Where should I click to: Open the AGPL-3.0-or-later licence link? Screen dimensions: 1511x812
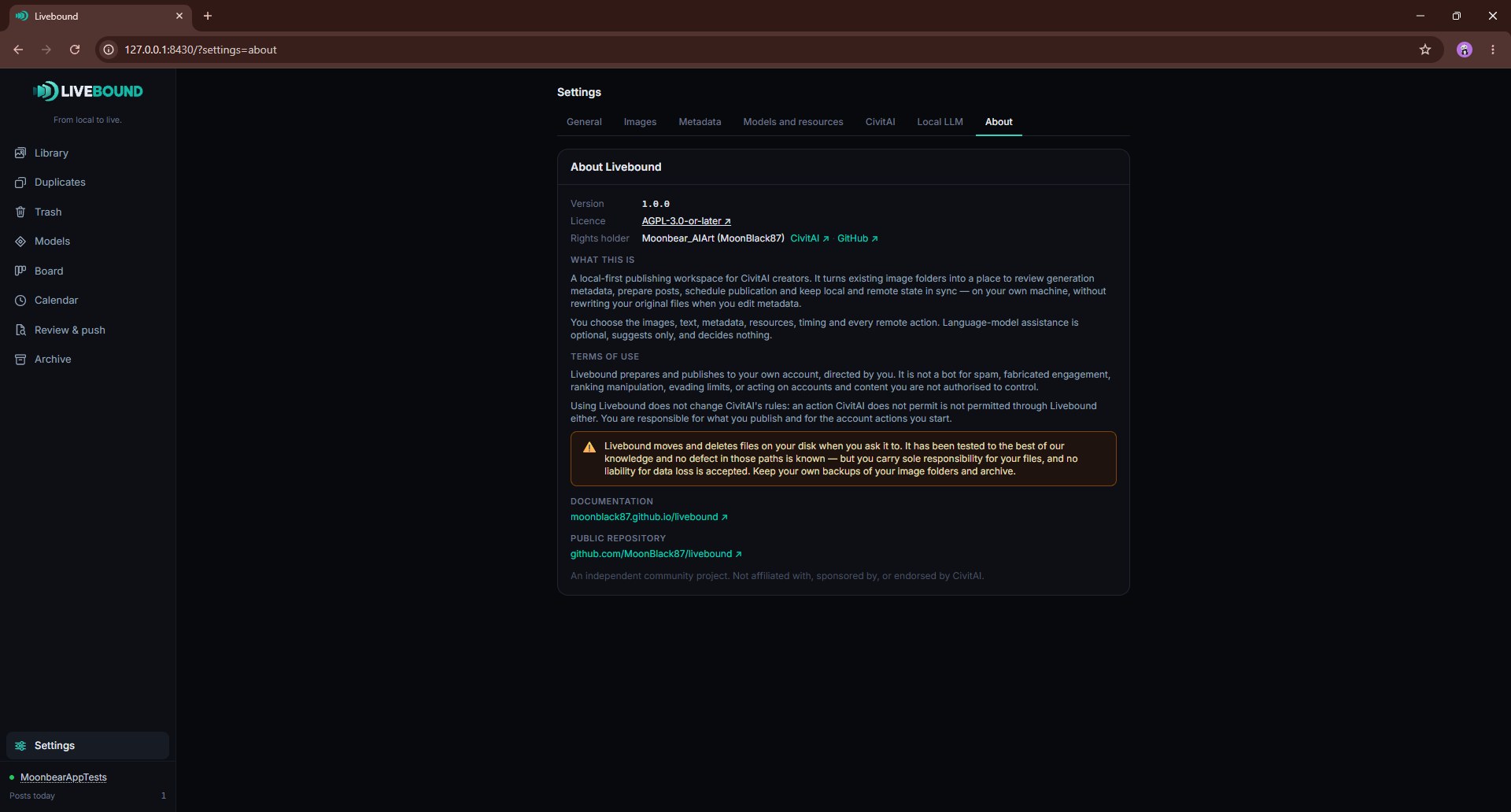pos(686,221)
